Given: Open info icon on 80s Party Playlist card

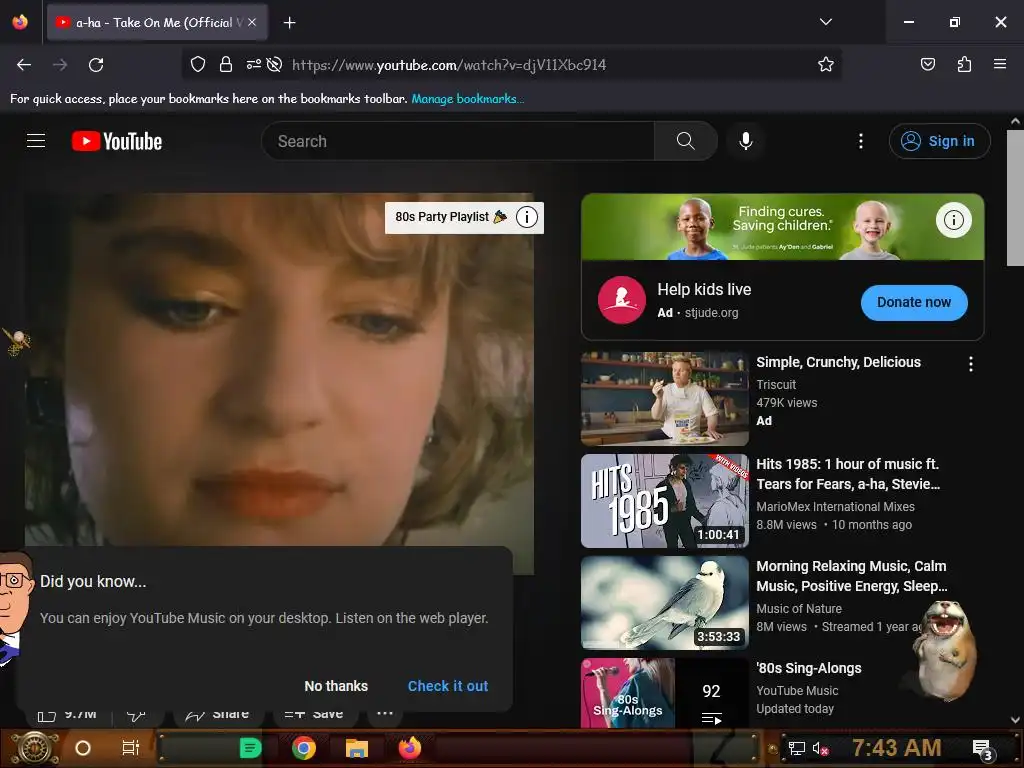Looking at the screenshot, I should pyautogui.click(x=526, y=217).
